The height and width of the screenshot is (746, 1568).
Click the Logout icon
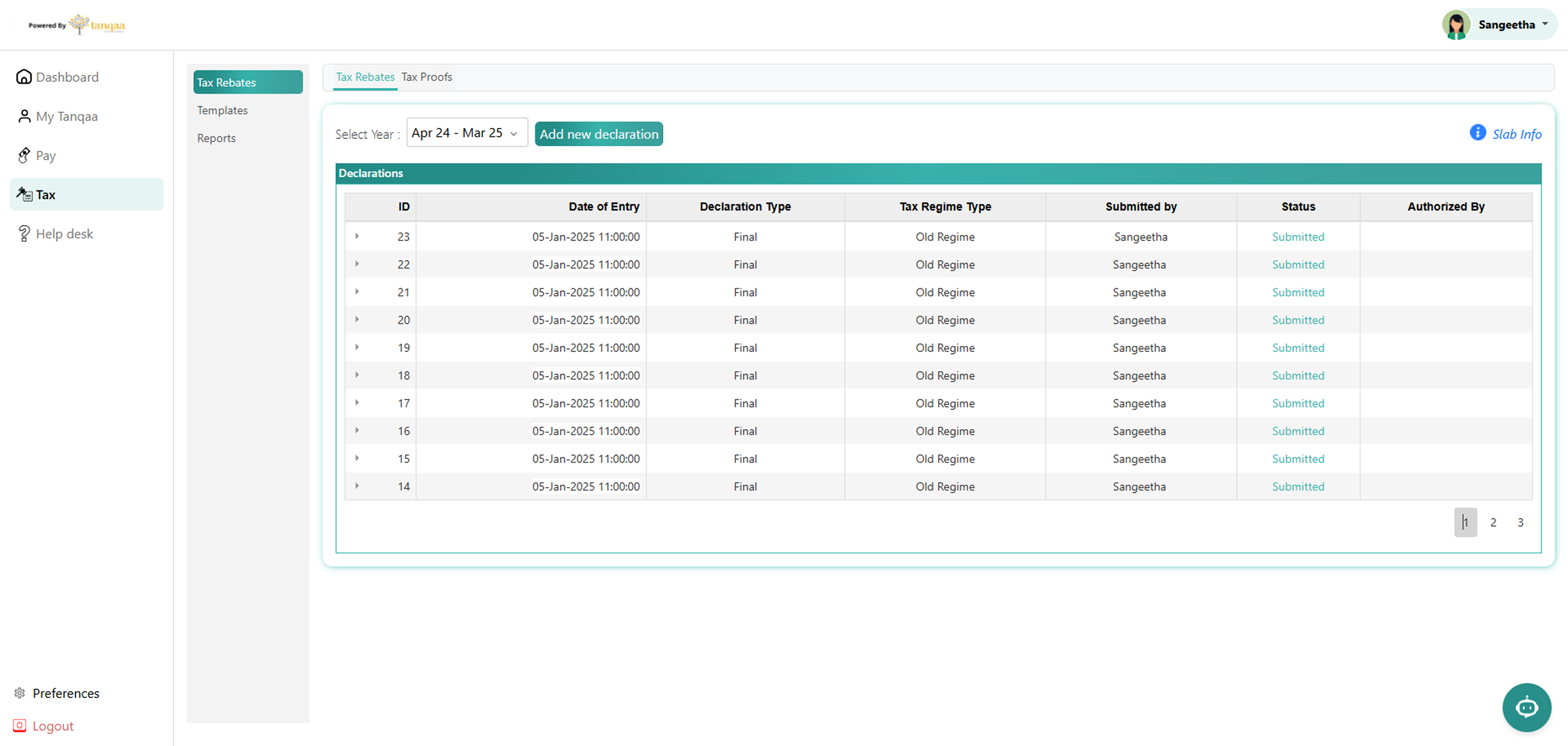(x=19, y=725)
